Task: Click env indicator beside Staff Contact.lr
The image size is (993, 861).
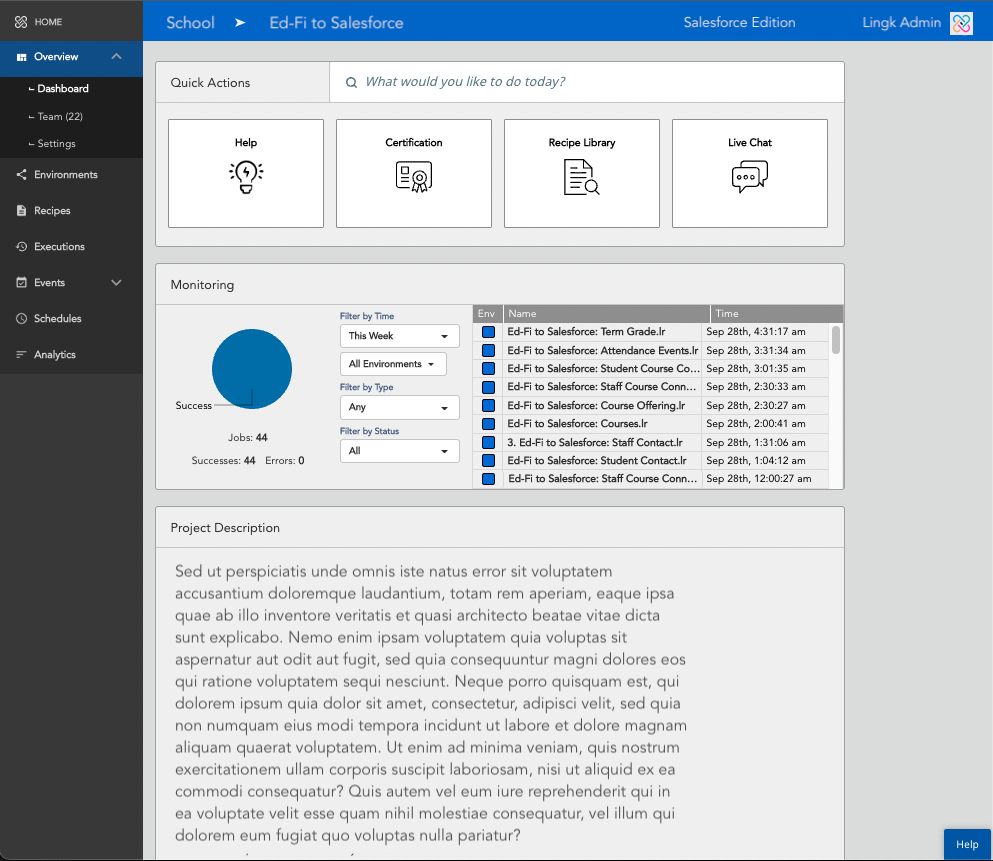Action: pos(487,442)
